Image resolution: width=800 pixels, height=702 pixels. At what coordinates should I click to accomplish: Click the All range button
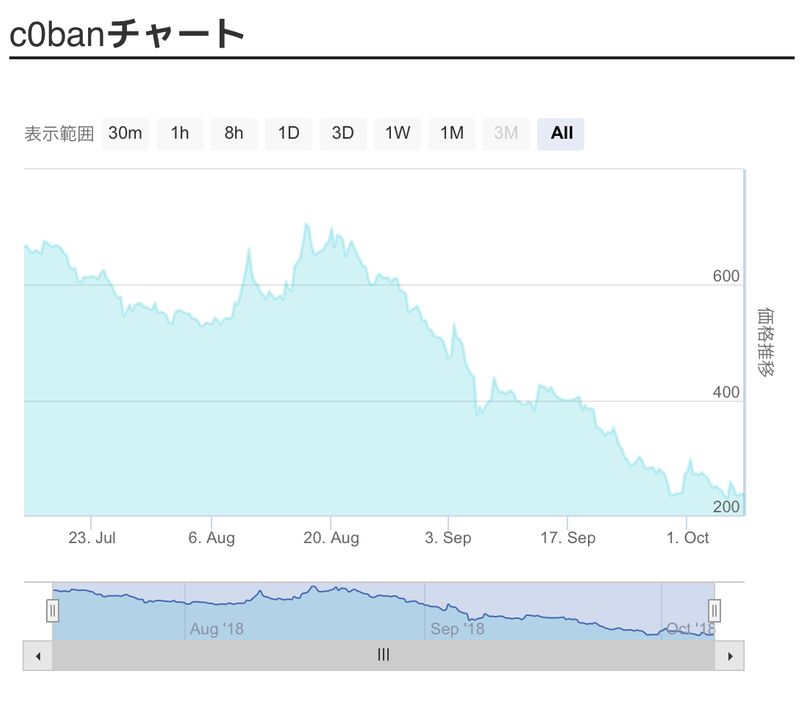[x=561, y=133]
